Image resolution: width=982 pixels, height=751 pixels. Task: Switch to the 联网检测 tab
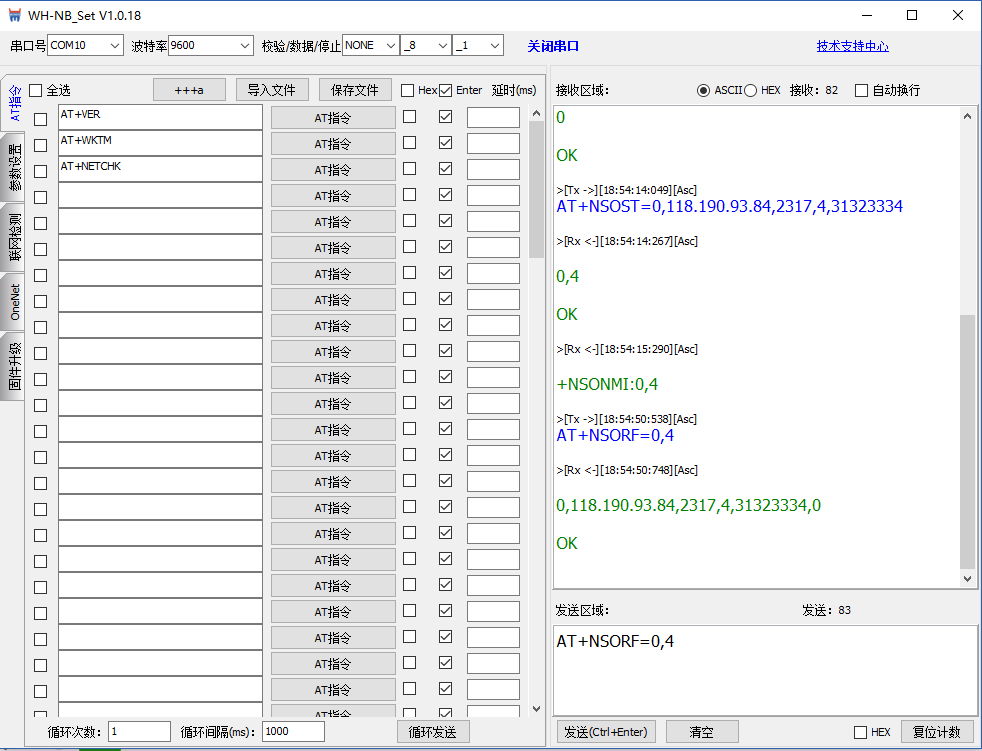tap(14, 237)
